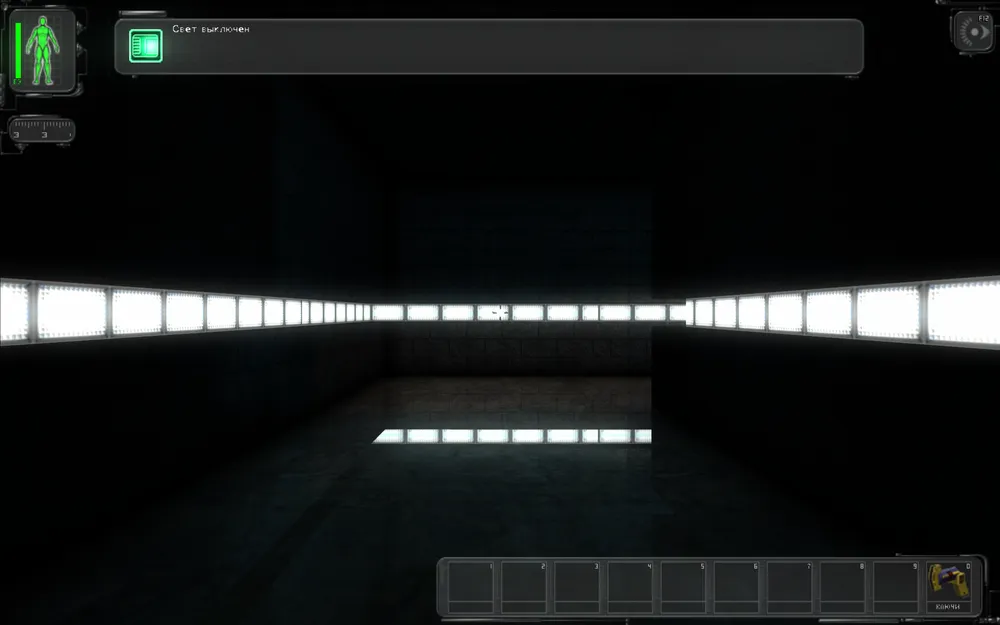1000x625 pixels.
Task: Select empty hotbar slot 3
Action: point(577,587)
